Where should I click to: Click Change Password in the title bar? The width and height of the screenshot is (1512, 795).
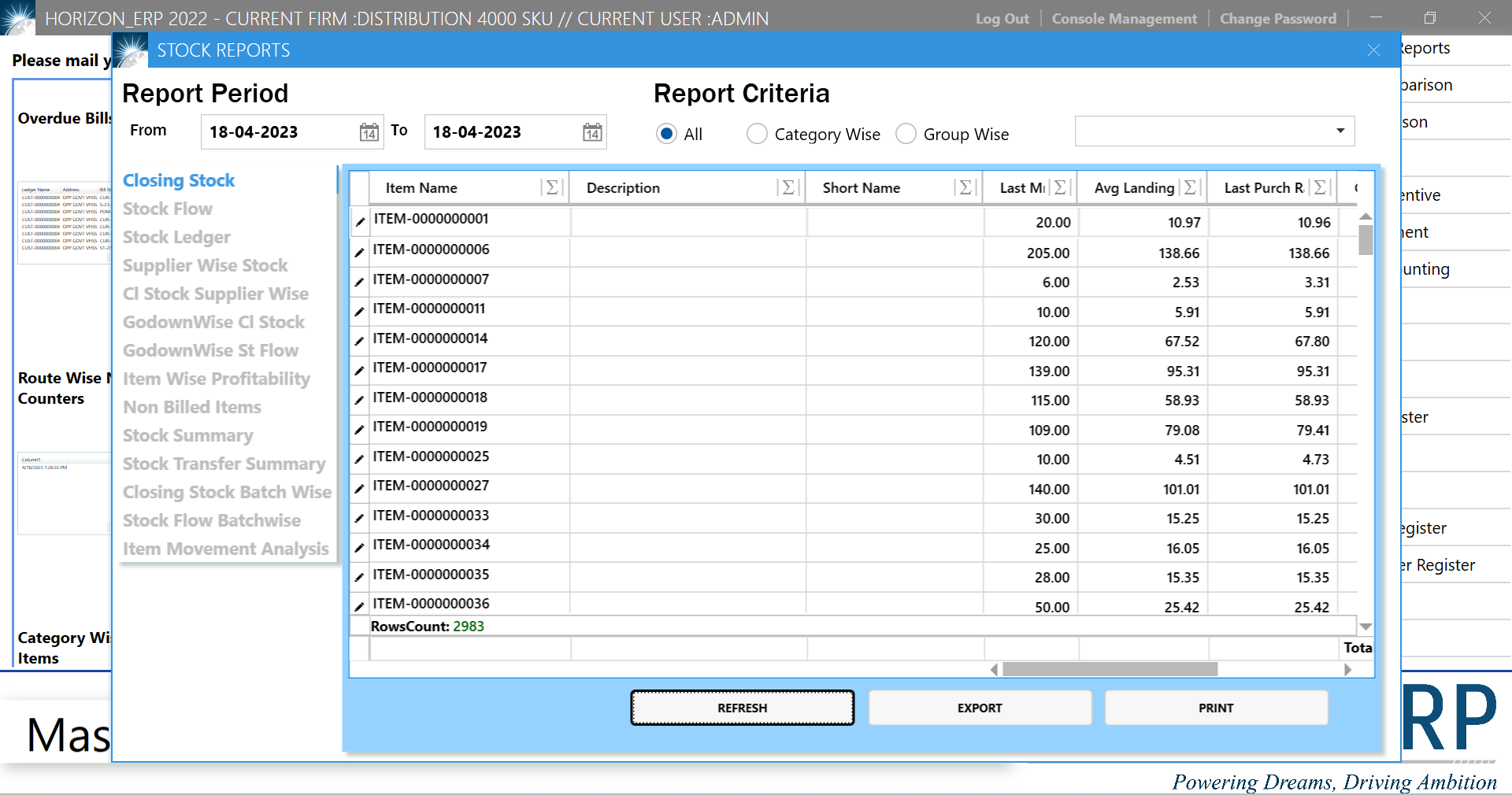1277,18
